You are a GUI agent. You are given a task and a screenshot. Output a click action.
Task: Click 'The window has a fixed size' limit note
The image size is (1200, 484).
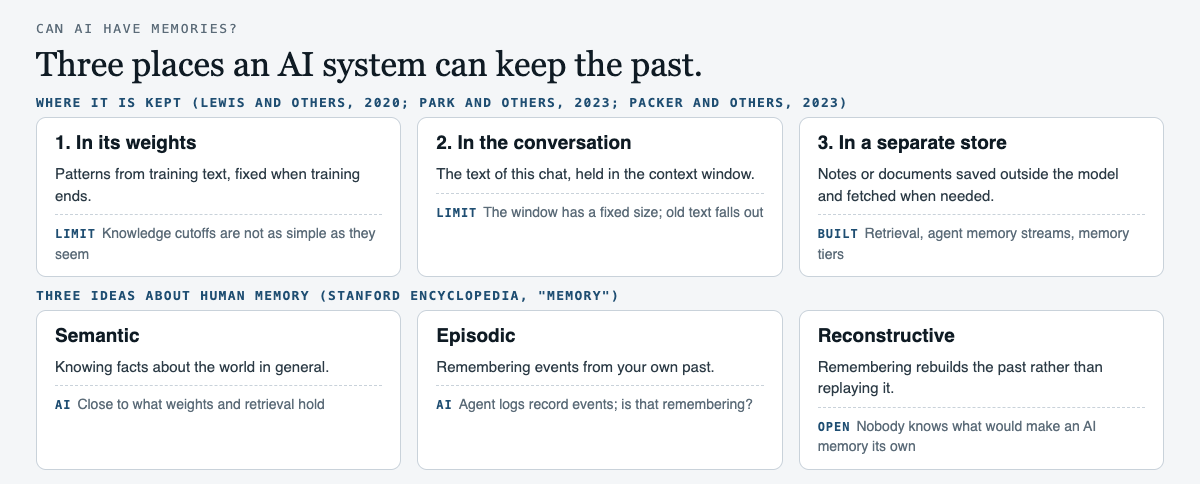(x=600, y=212)
